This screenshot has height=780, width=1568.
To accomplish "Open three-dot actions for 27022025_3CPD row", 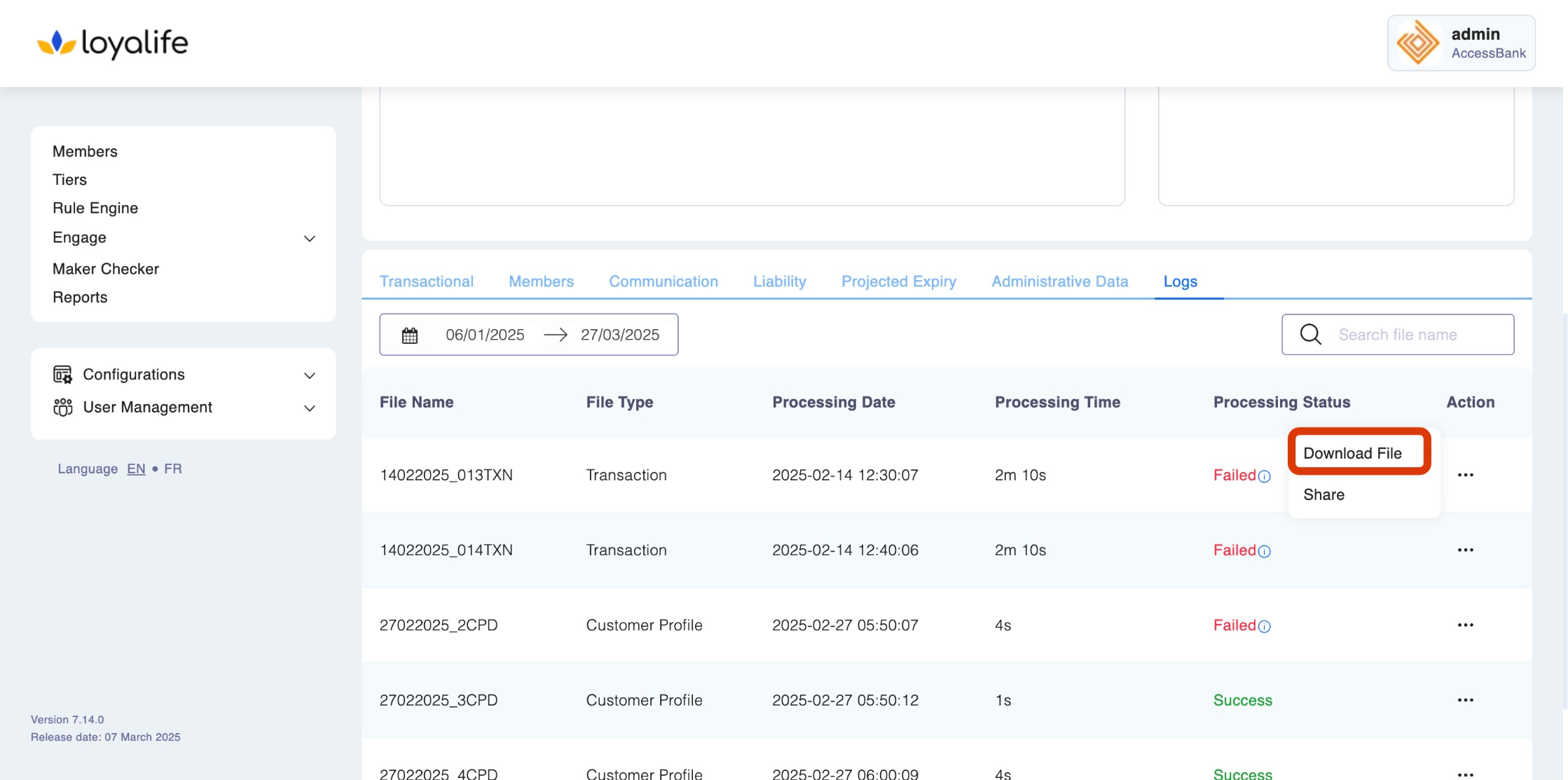I will click(x=1465, y=700).
